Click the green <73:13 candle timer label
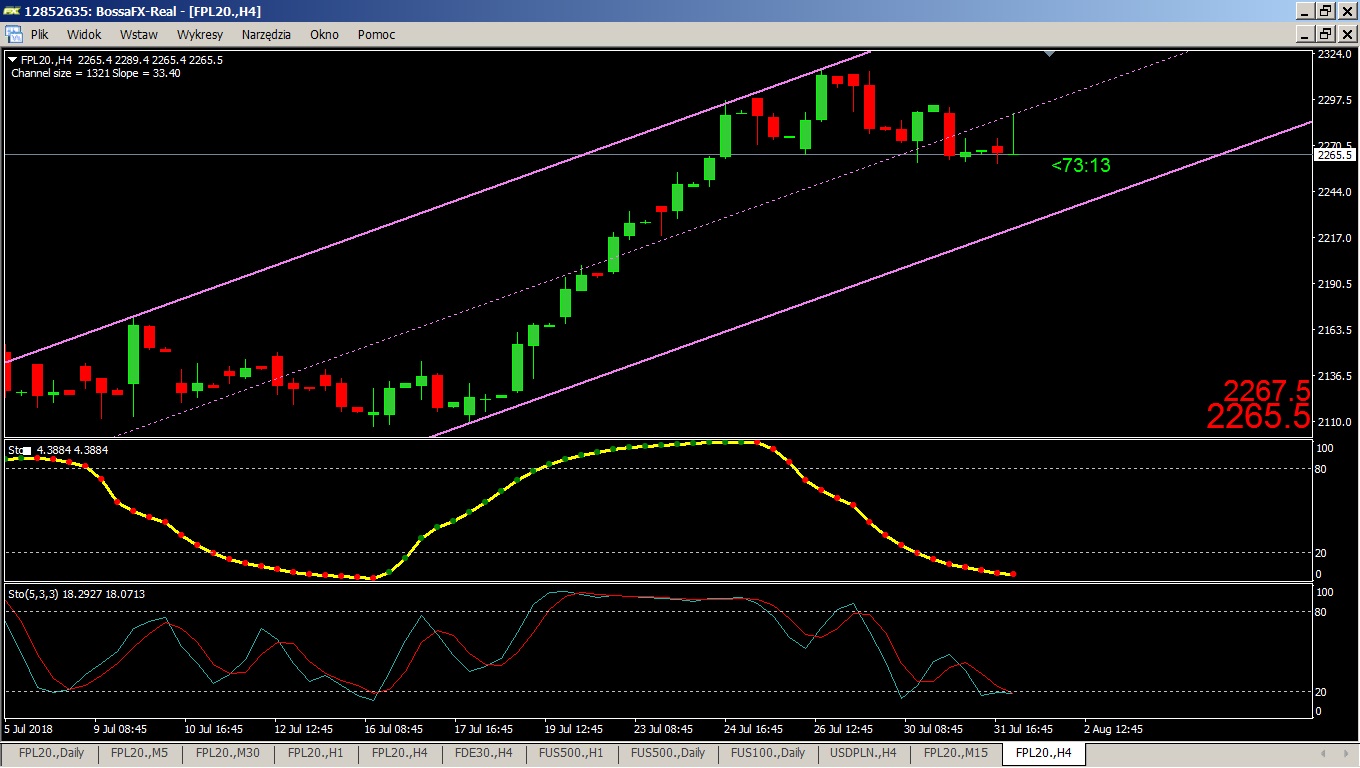This screenshot has height=768, width=1360. (x=1081, y=166)
